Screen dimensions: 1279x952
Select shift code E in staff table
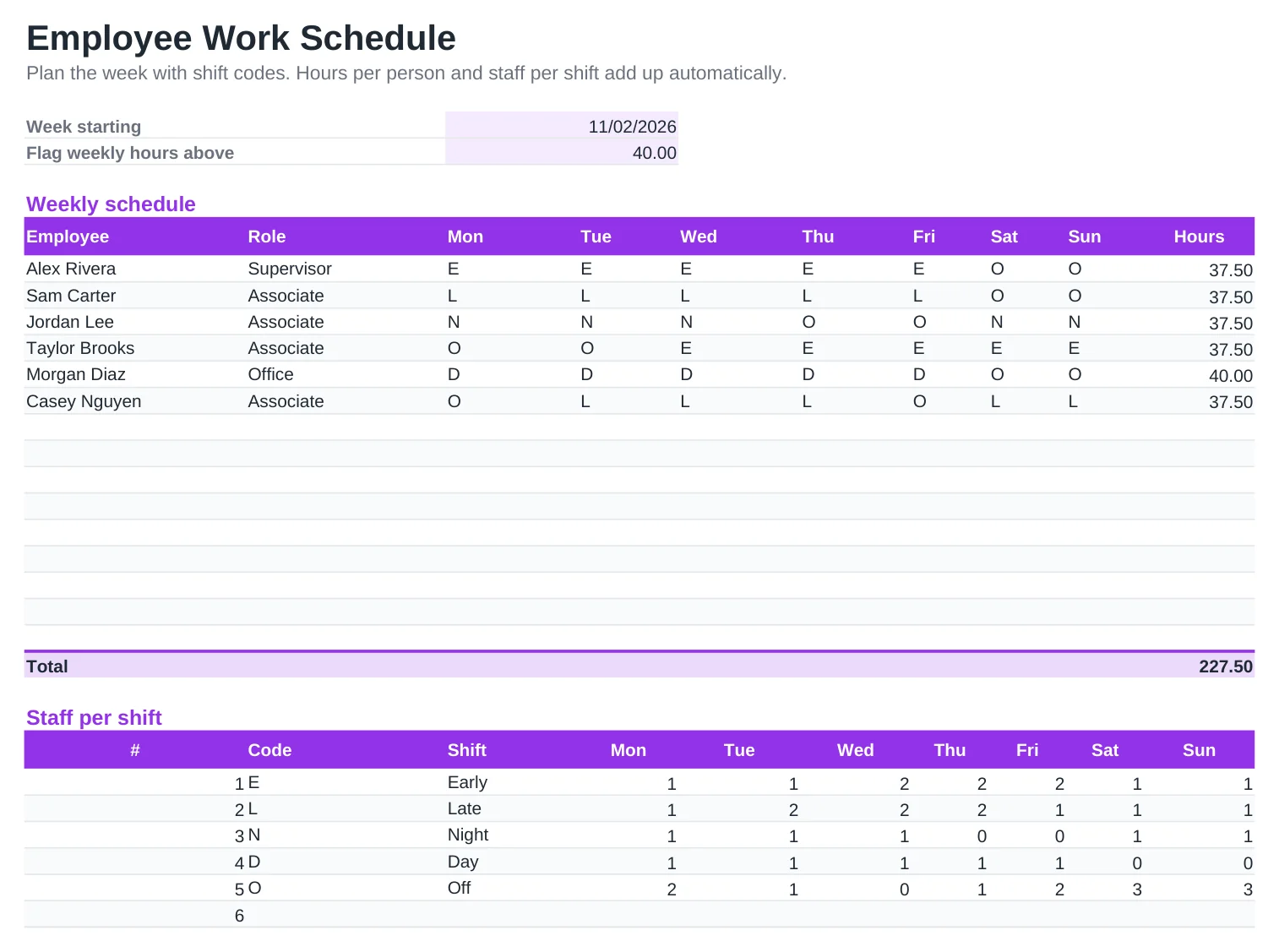(x=253, y=782)
